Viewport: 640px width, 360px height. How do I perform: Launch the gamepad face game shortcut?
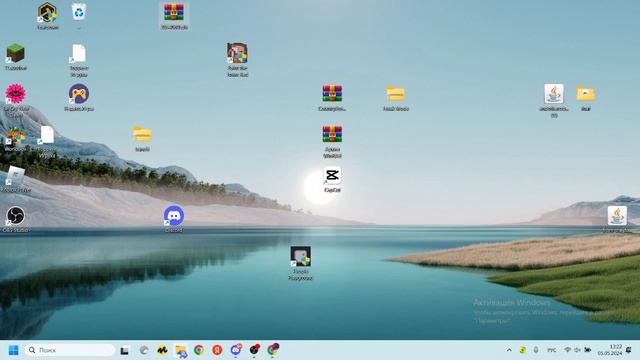(79, 94)
